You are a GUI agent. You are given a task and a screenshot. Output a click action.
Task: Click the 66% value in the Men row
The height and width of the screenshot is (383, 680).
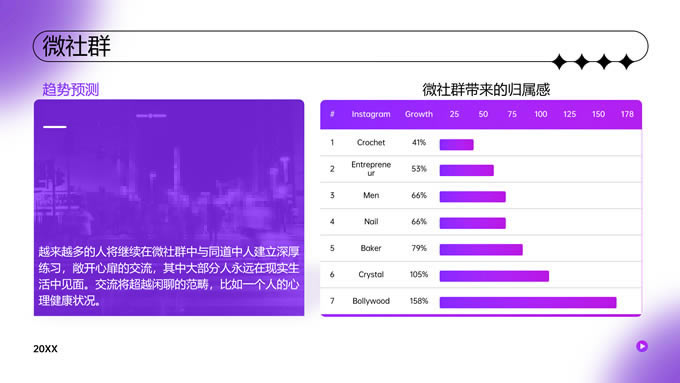click(x=419, y=195)
